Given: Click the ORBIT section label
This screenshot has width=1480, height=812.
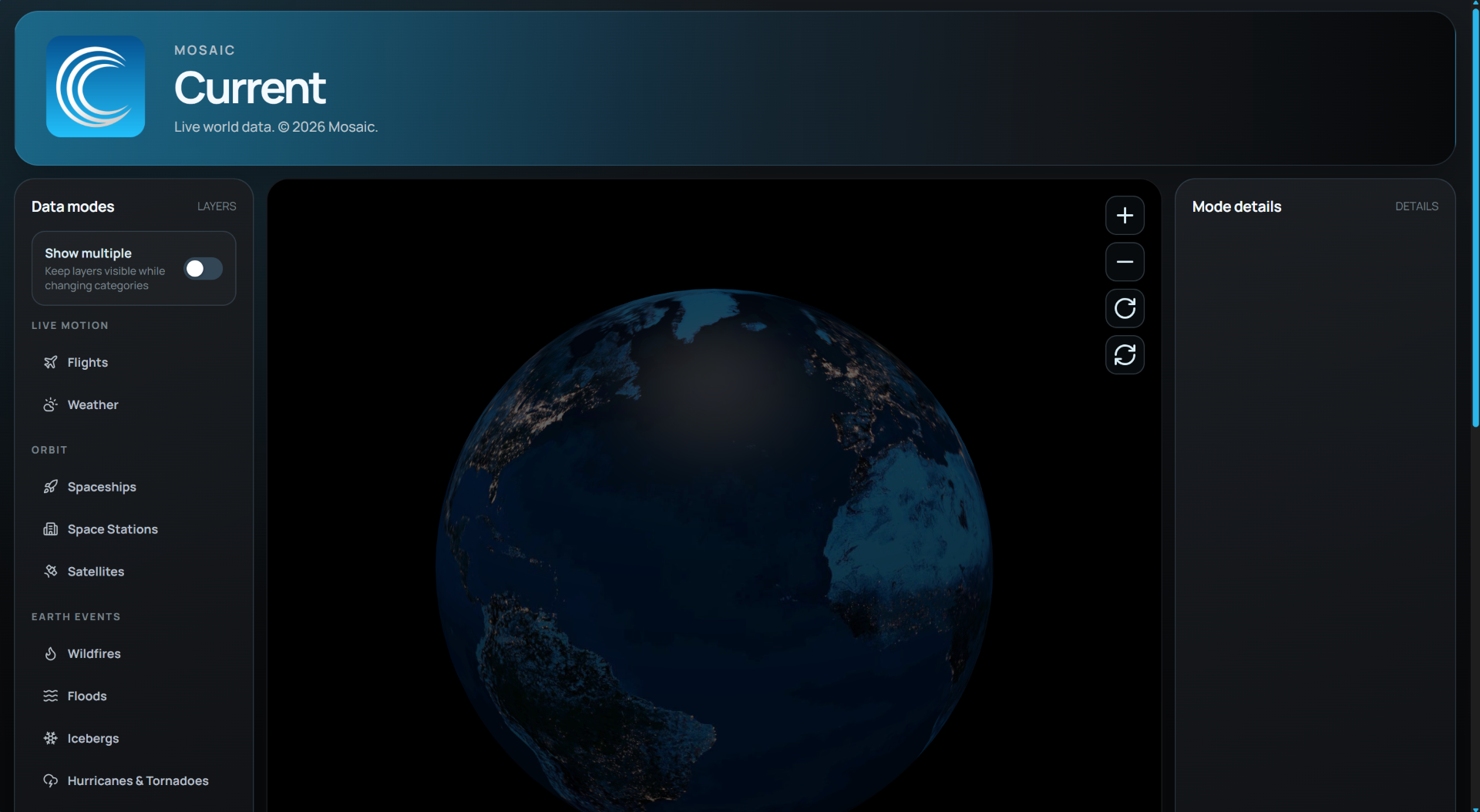Looking at the screenshot, I should point(49,450).
